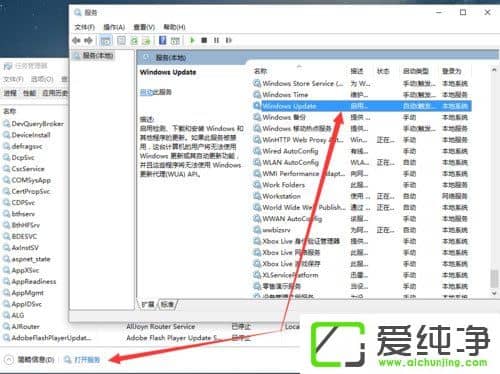Start the service with the green play icon
The height and width of the screenshot is (374, 500).
pyautogui.click(x=192, y=40)
